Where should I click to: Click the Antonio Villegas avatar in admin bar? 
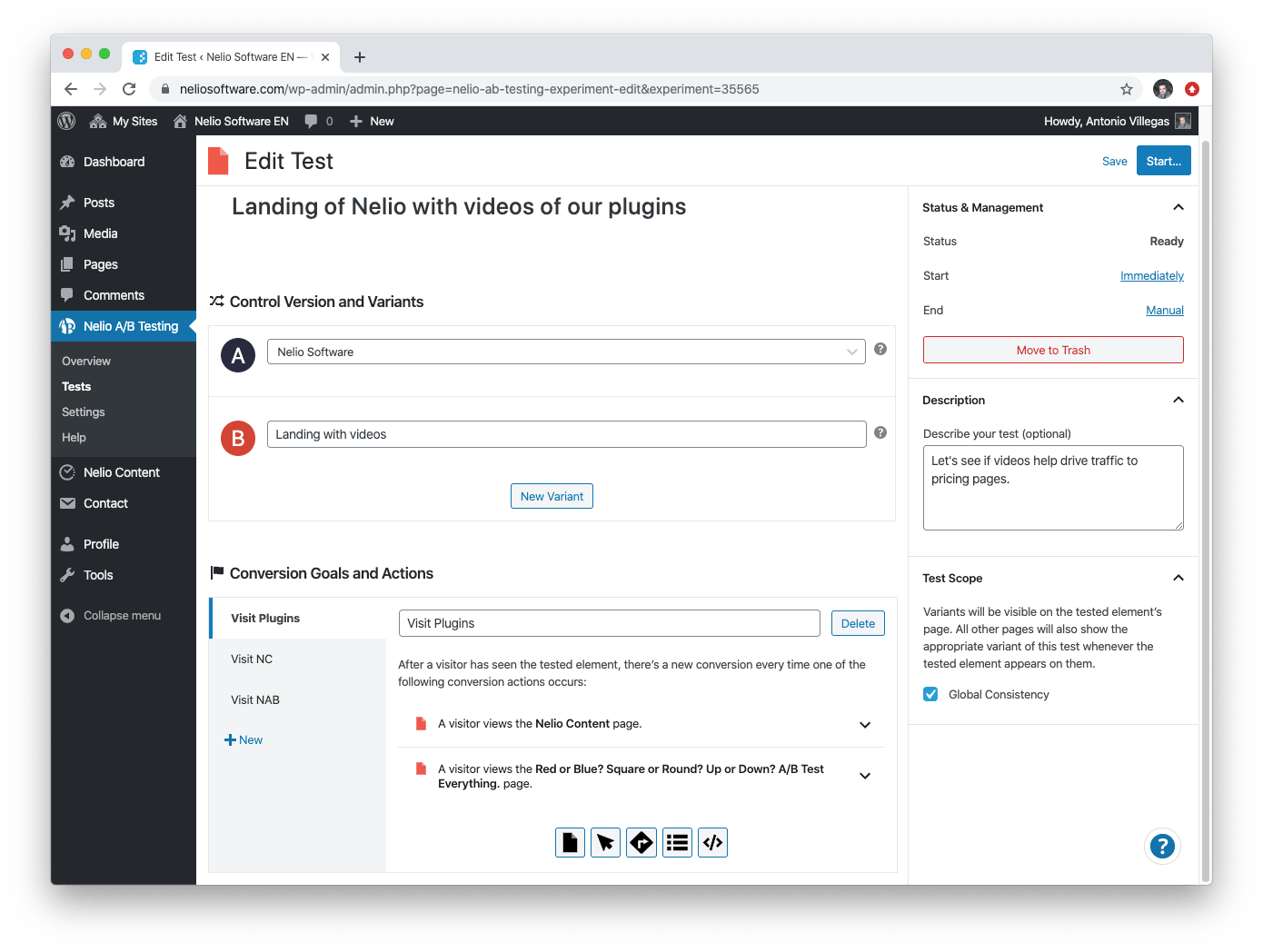[x=1183, y=121]
